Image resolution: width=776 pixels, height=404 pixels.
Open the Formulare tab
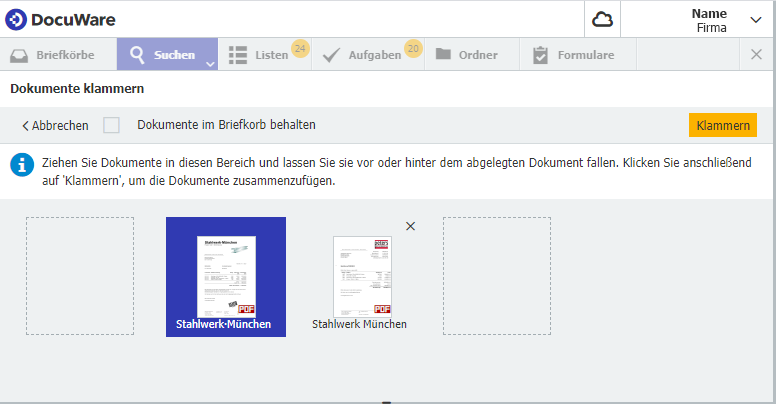point(578,54)
